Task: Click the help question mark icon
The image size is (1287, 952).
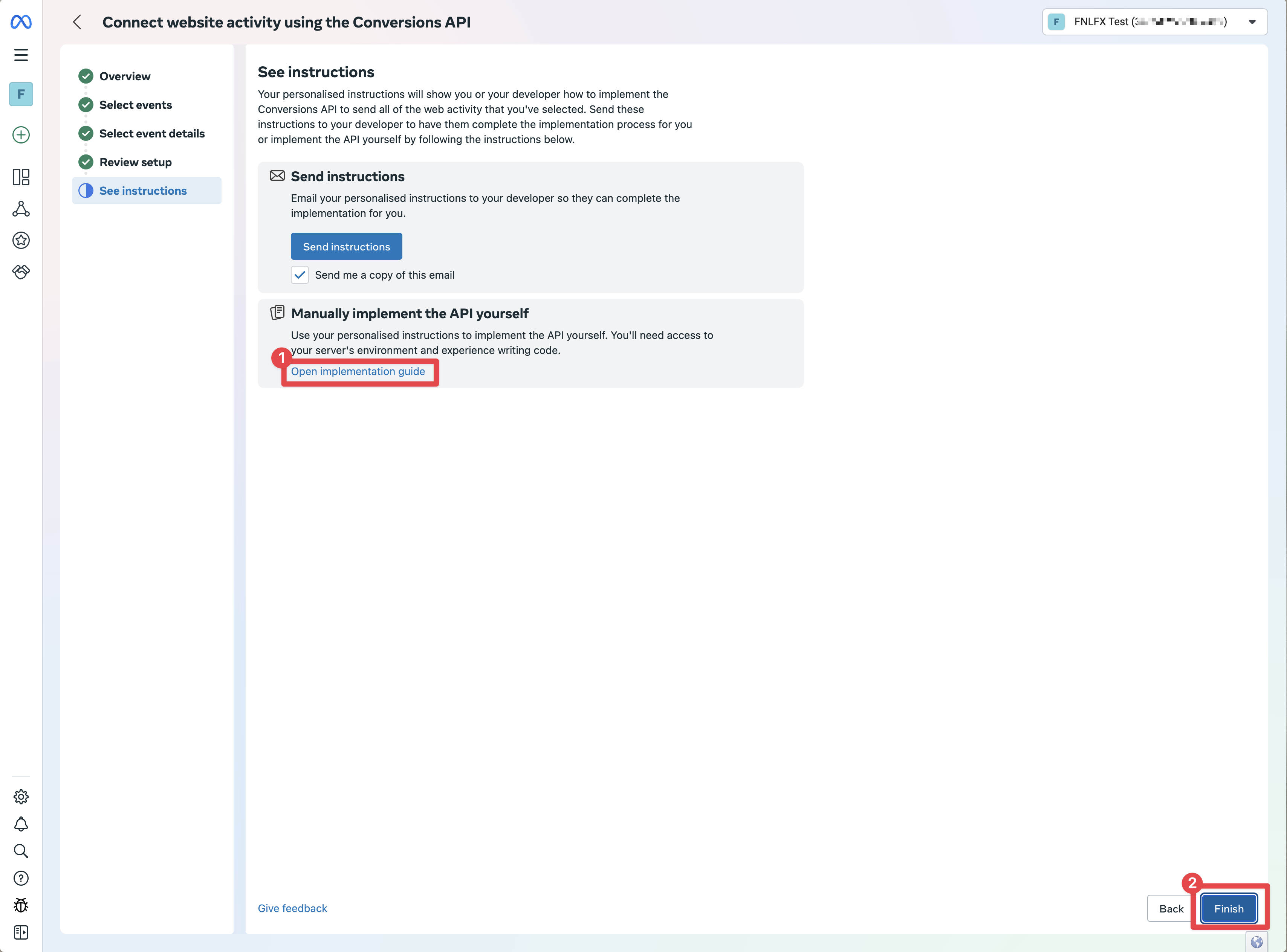Action: [x=21, y=878]
